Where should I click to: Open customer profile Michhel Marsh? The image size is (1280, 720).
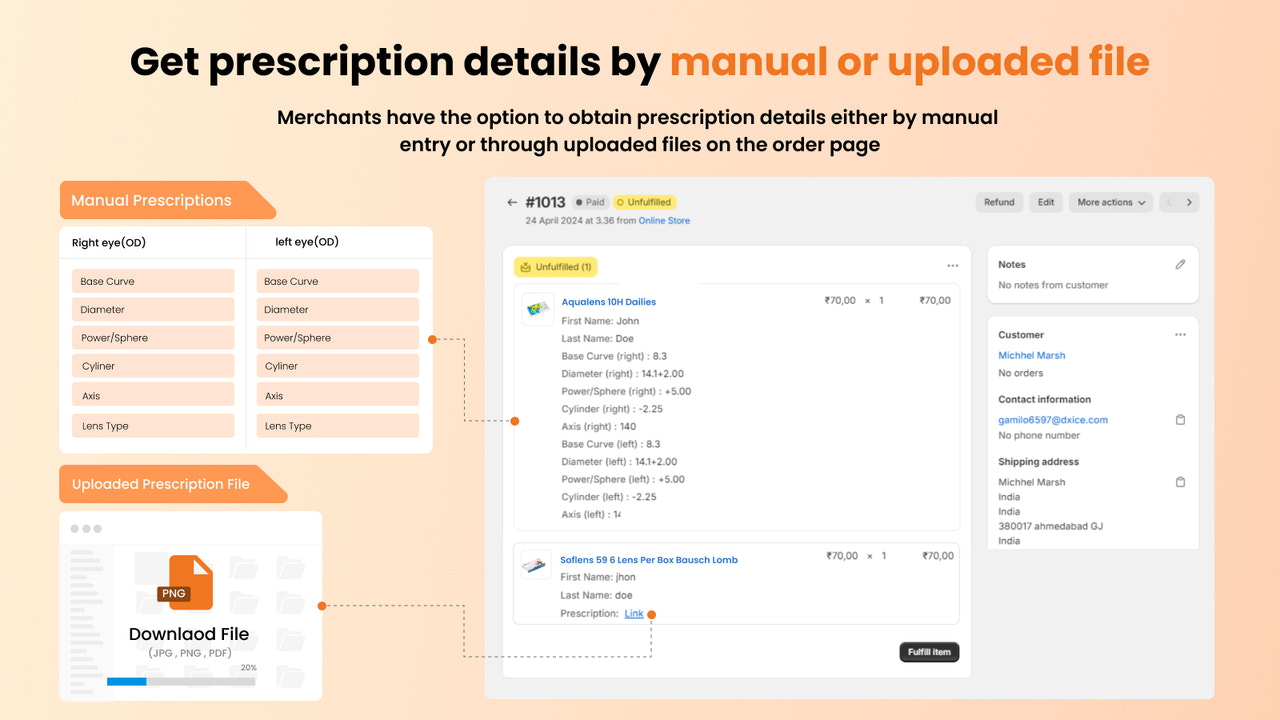(x=1031, y=355)
